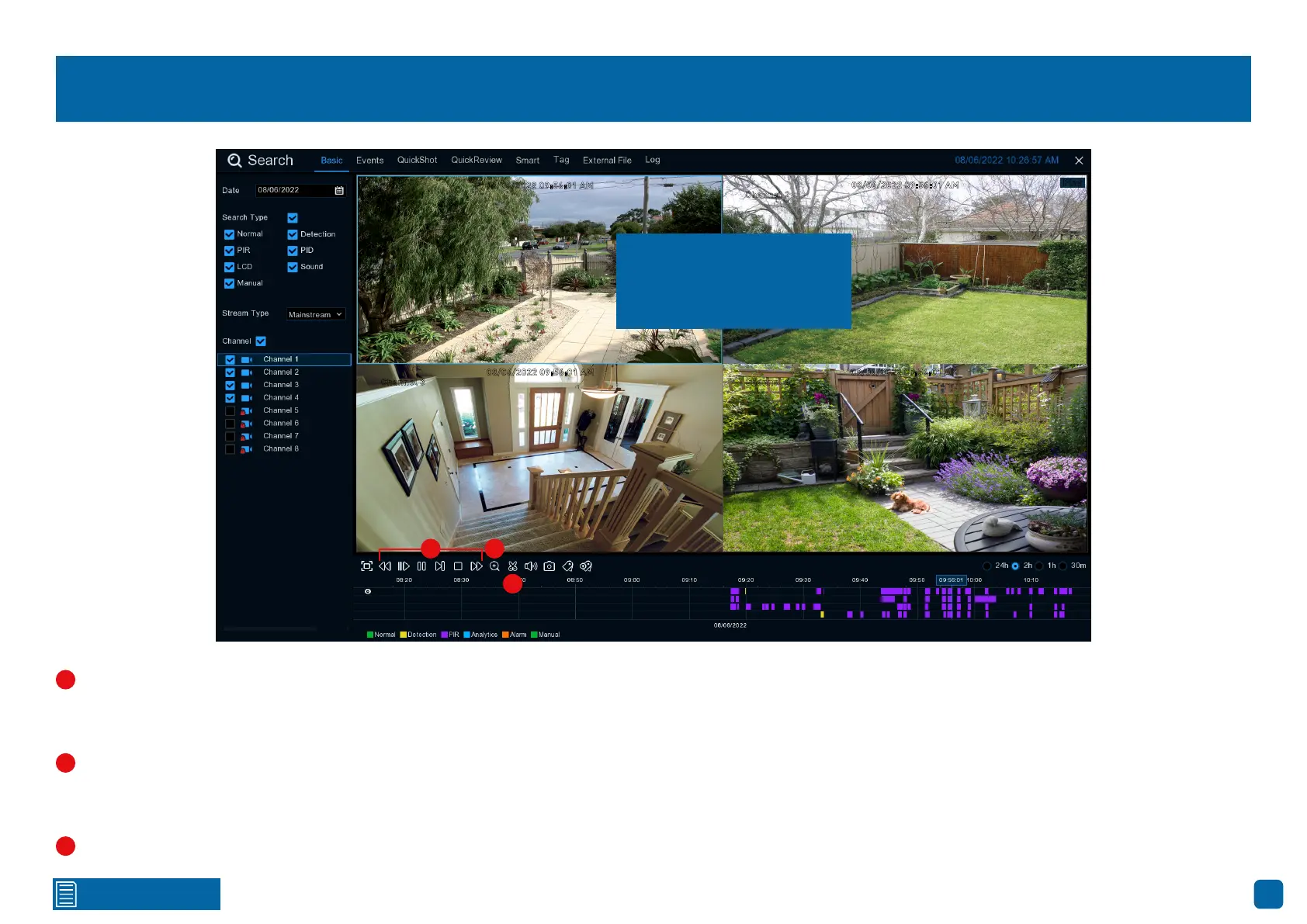Click the 09:56:01 timeline position marker
1307x924 pixels.
click(951, 580)
